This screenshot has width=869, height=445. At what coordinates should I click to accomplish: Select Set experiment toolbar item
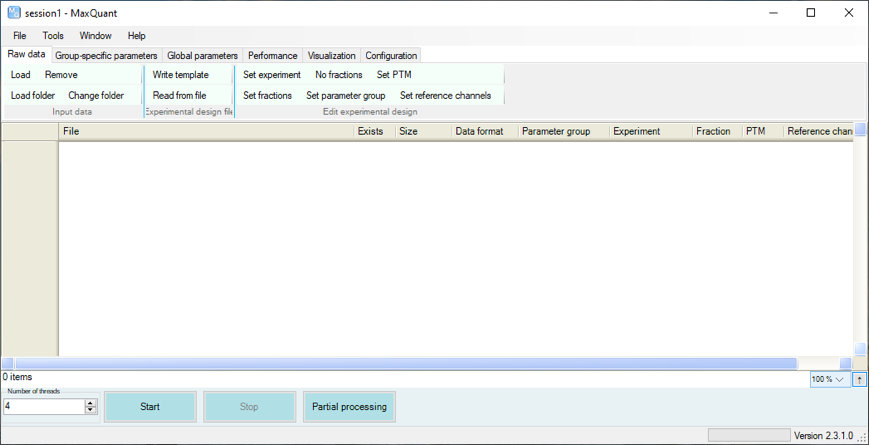coord(272,75)
